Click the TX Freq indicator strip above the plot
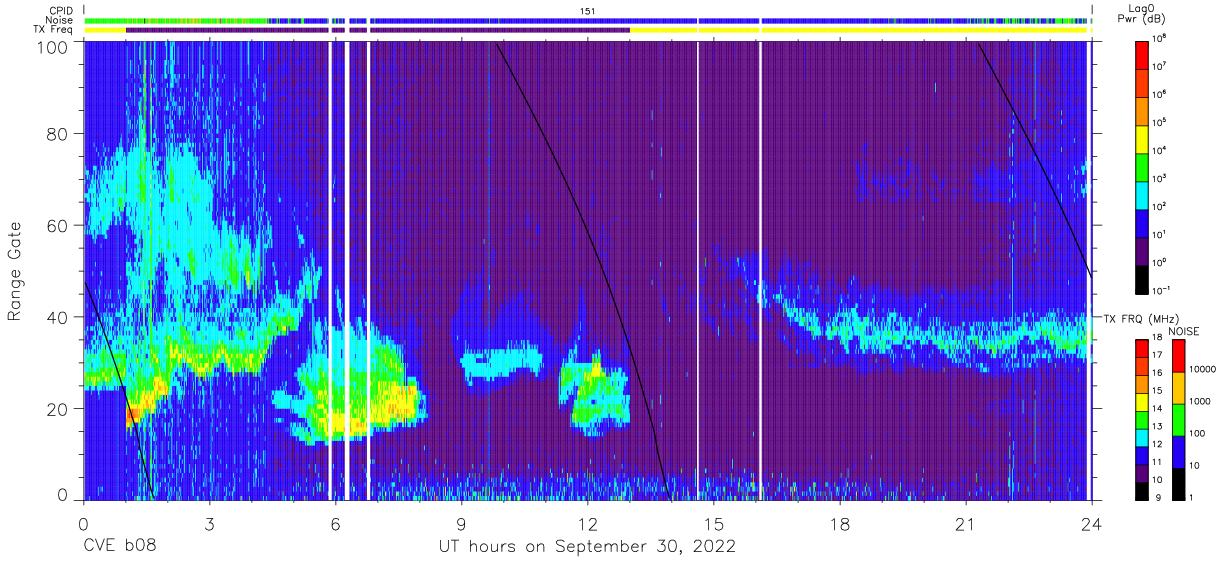 coord(586,30)
